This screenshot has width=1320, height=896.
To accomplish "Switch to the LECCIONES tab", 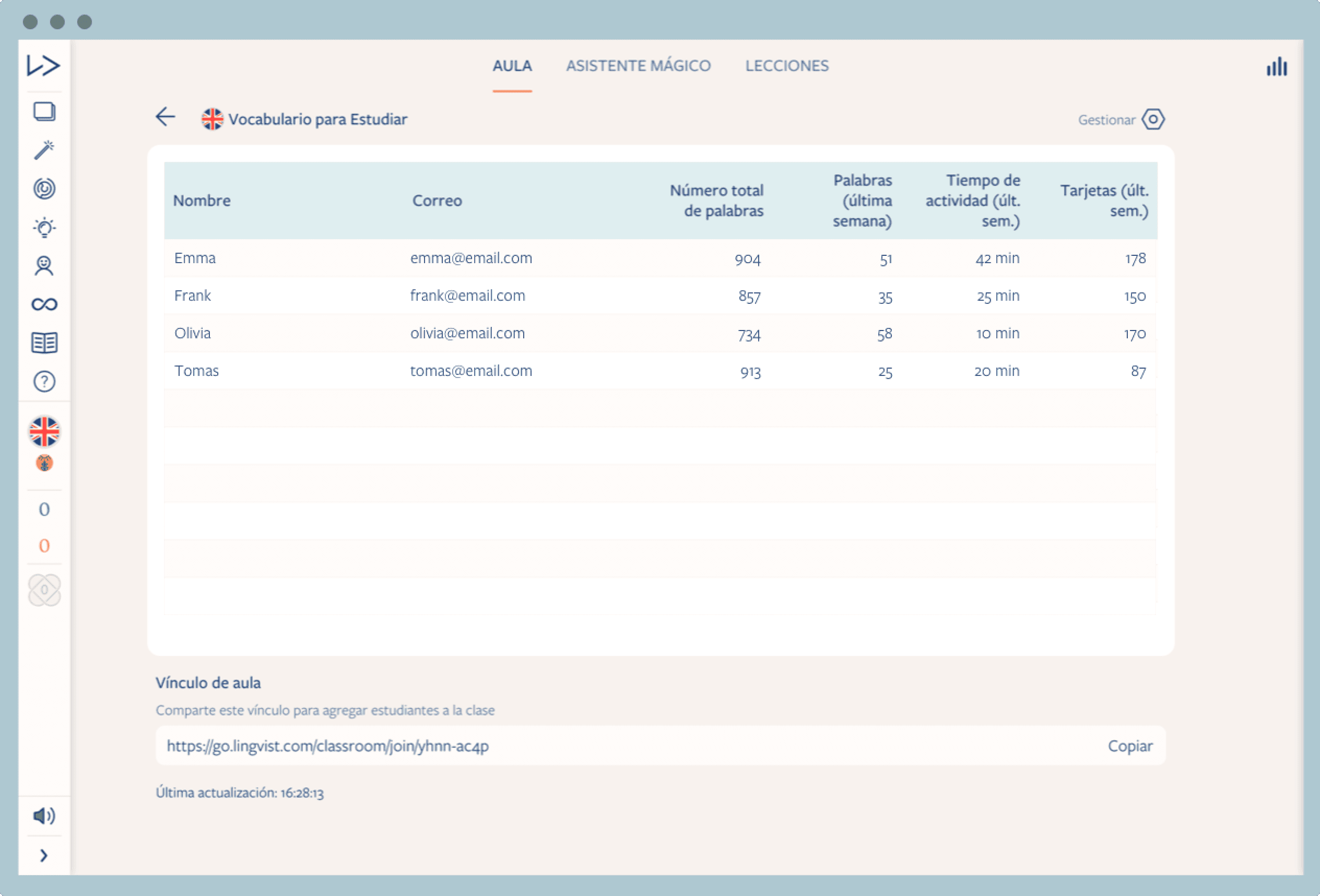I will (787, 66).
